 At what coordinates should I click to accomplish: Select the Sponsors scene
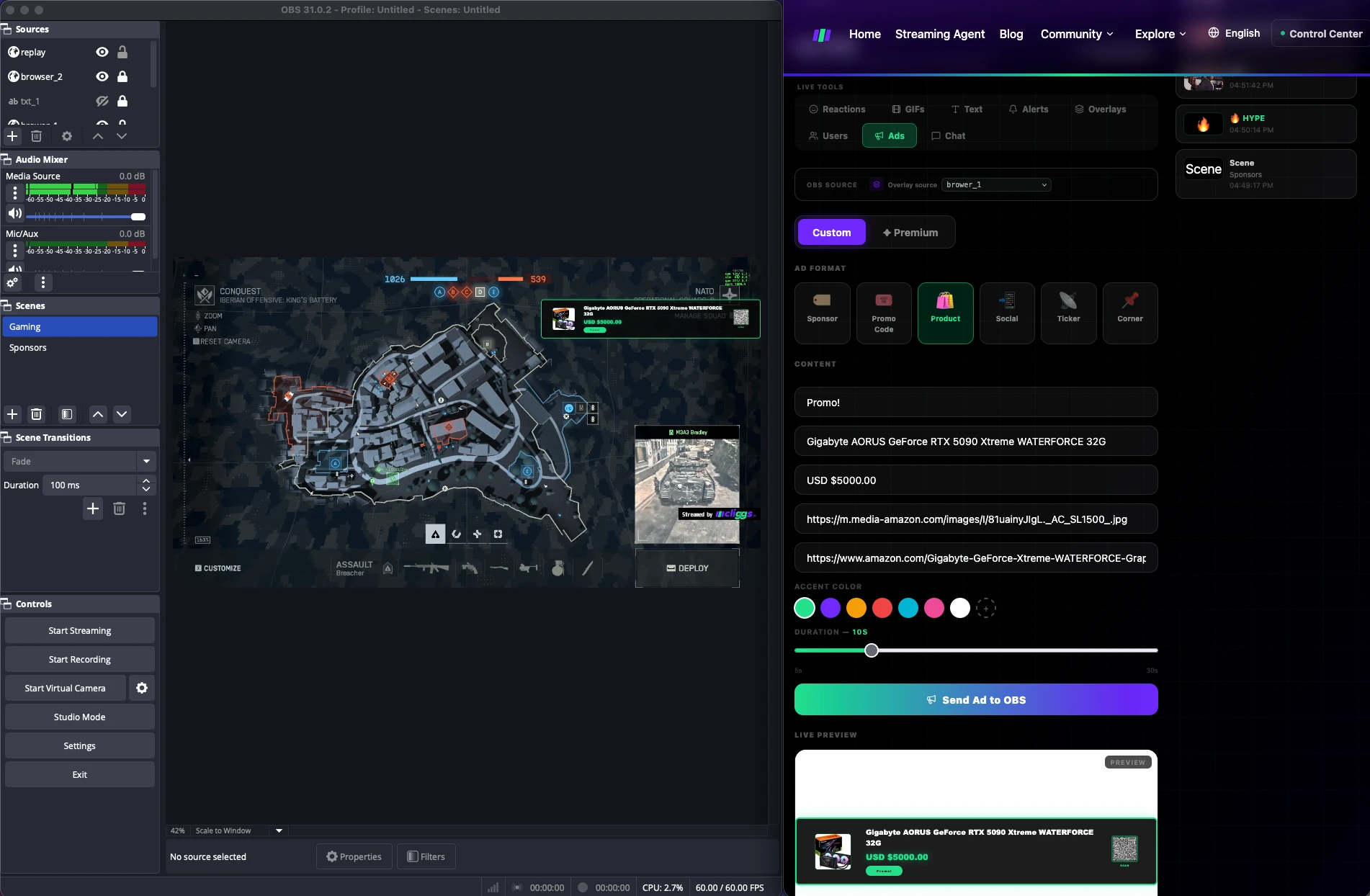(x=79, y=348)
